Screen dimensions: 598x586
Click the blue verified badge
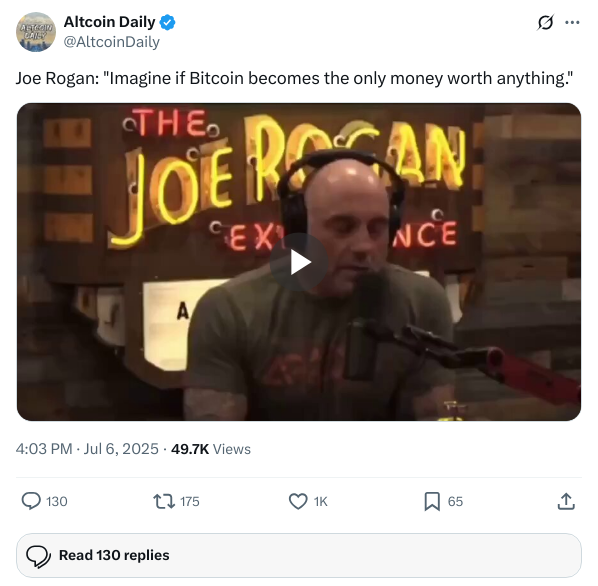click(167, 22)
